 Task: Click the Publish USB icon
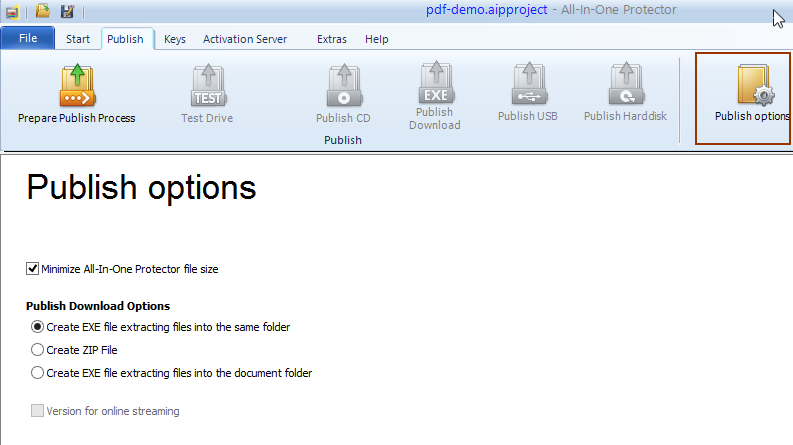tap(529, 83)
